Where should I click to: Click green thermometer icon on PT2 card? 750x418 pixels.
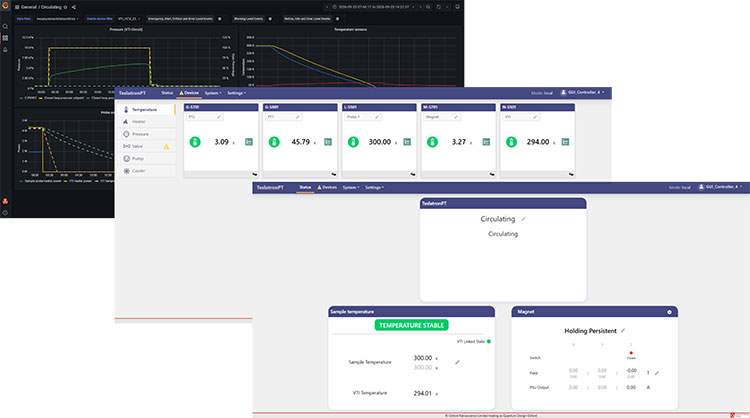pos(195,142)
